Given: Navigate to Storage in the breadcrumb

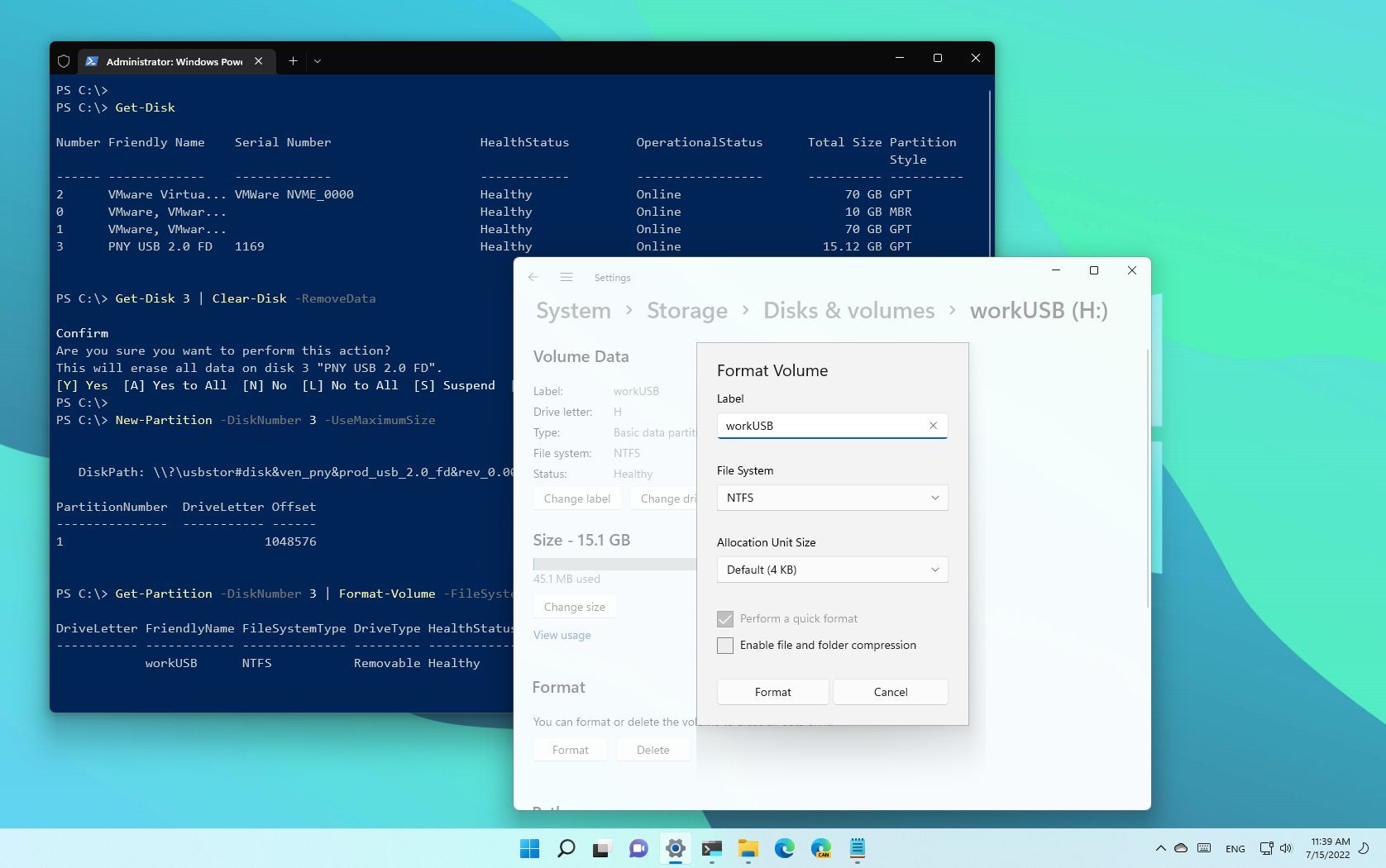Looking at the screenshot, I should coord(686,311).
